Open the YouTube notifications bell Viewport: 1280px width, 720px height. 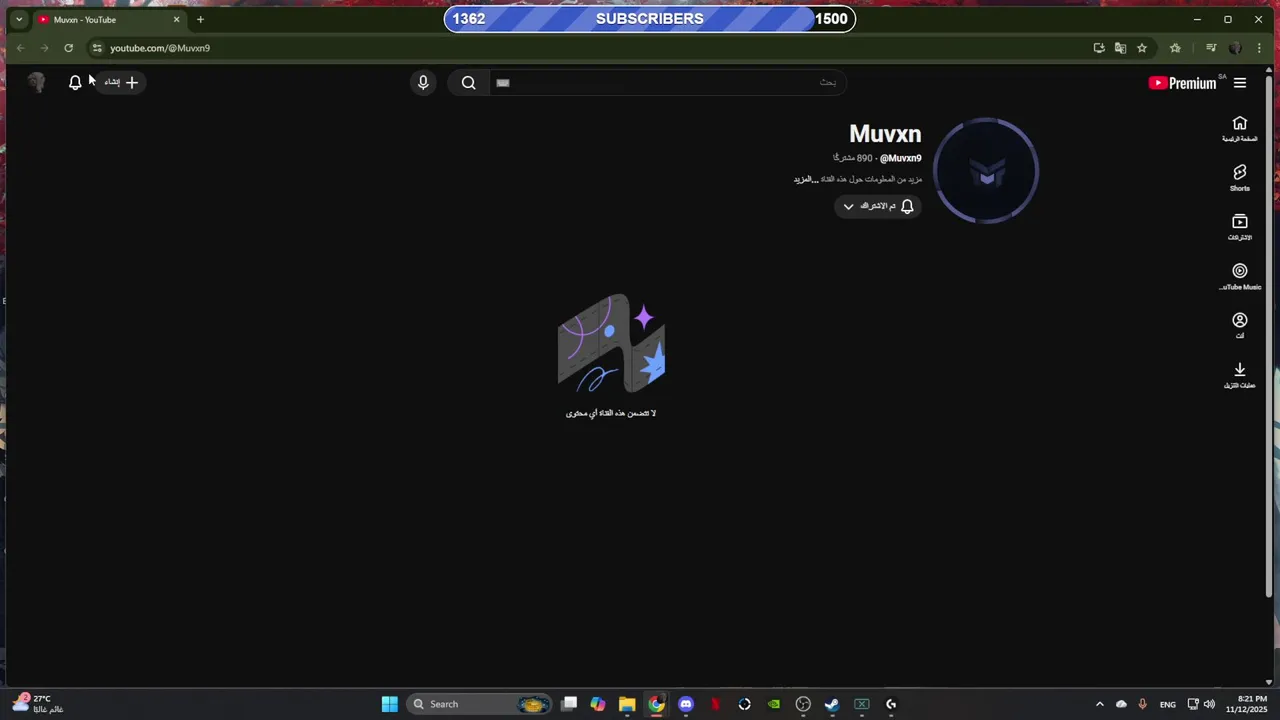click(x=75, y=83)
